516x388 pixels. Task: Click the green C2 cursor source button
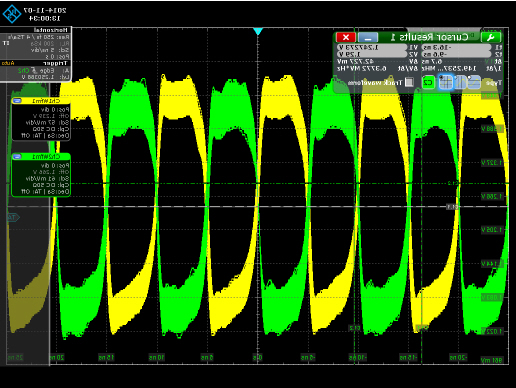[428, 82]
